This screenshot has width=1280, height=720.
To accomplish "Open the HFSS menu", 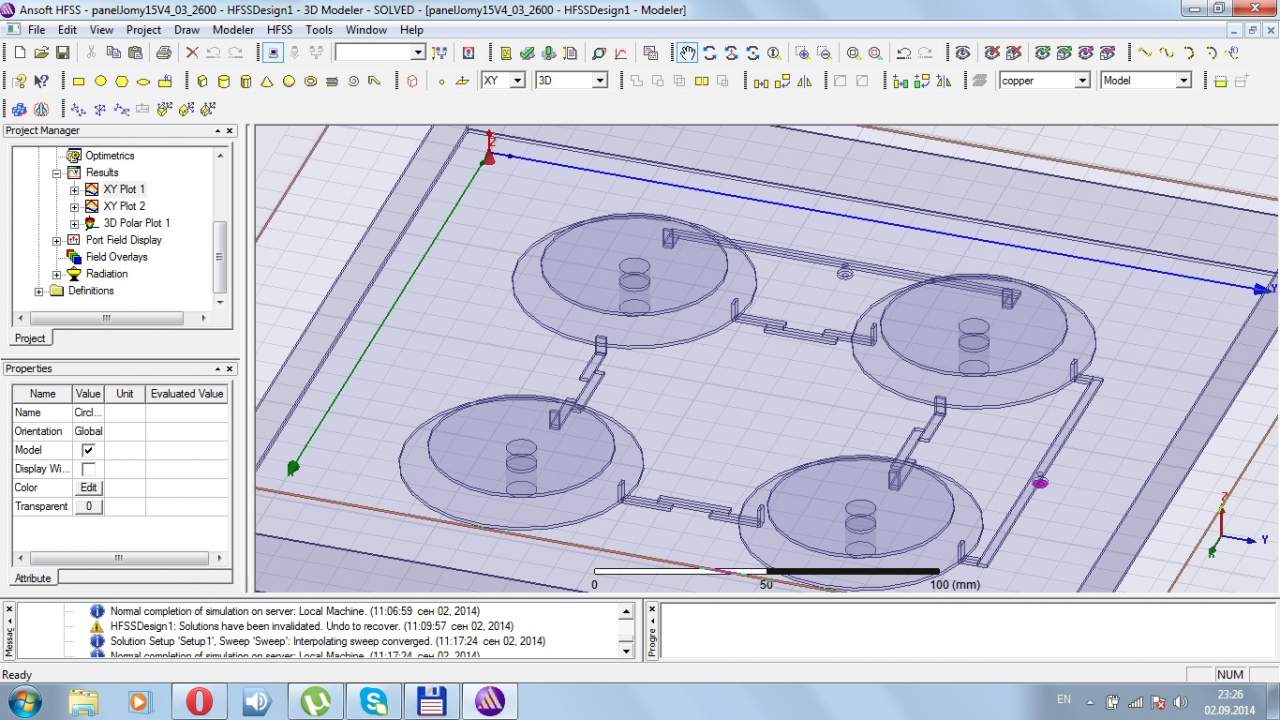I will coord(280,30).
